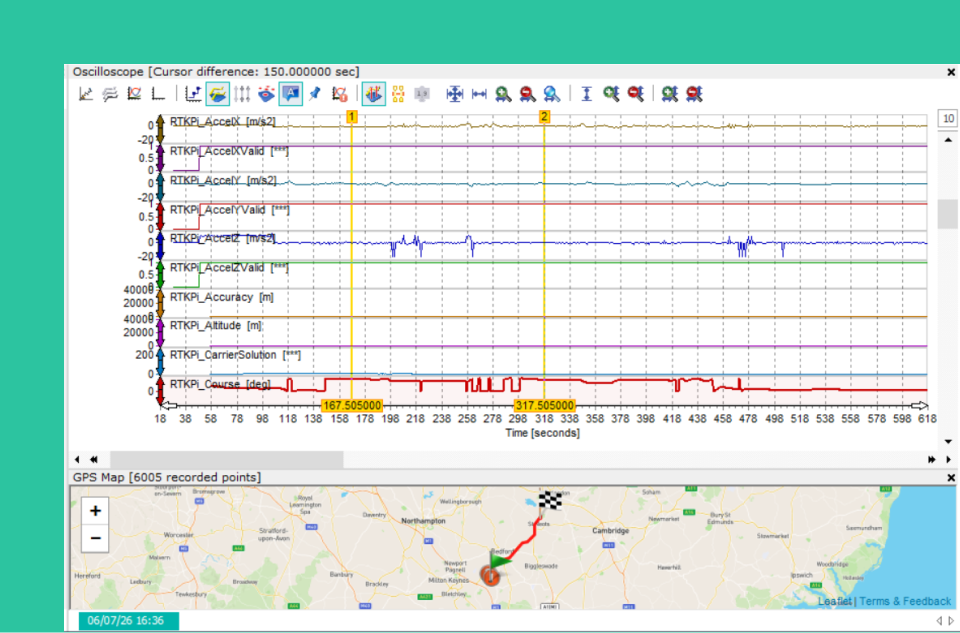The image size is (960, 633).
Task: Click the white right arrow on time axis
Action: click(920, 405)
